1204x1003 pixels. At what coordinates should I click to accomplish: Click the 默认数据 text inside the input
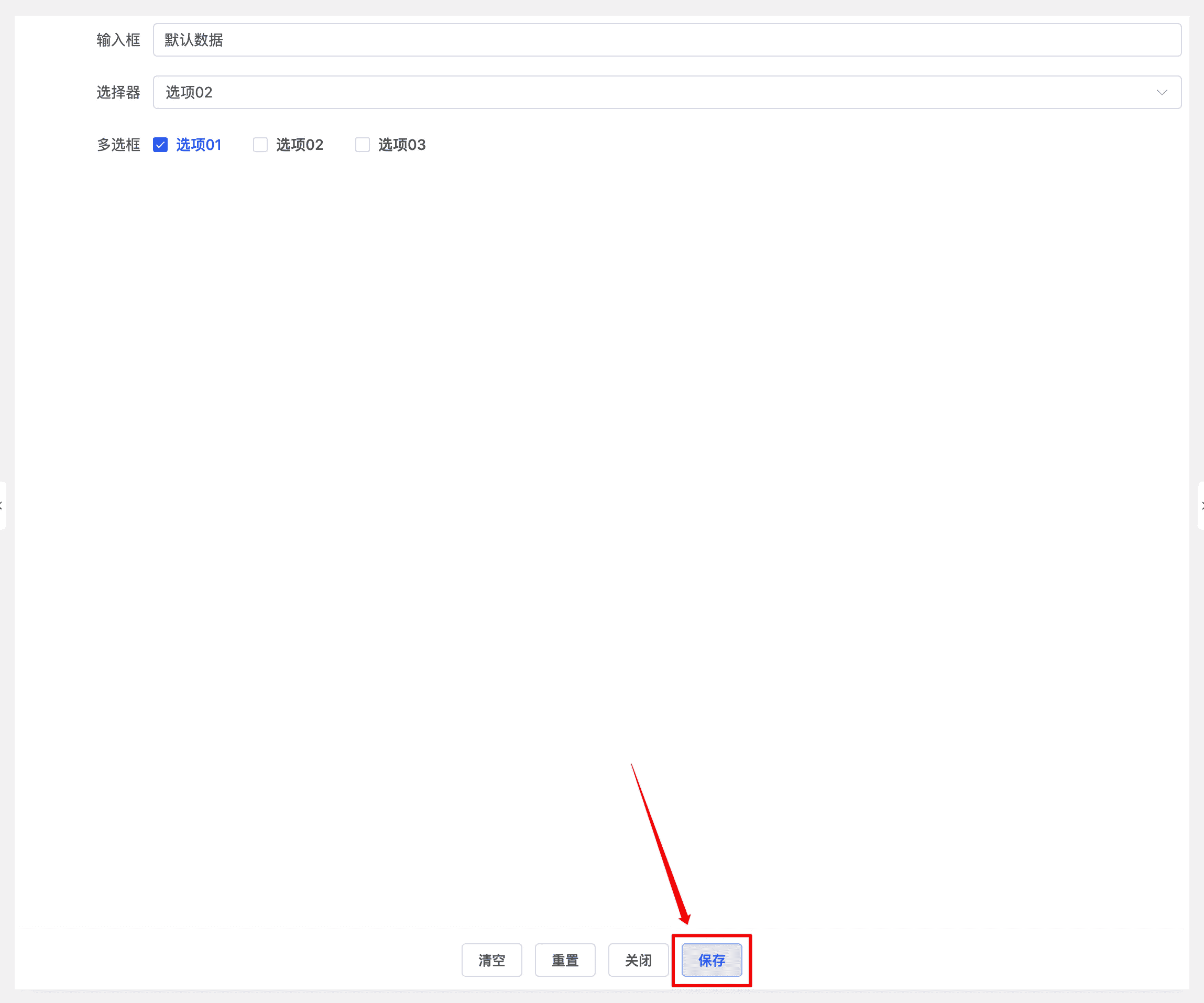[x=194, y=40]
